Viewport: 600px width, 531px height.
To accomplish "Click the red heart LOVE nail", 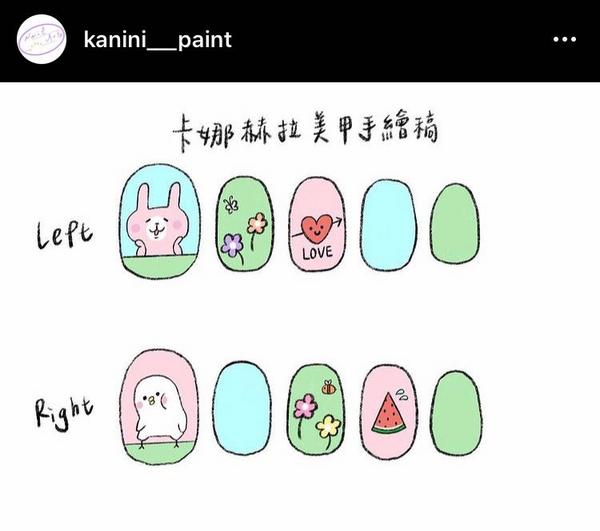I will (x=317, y=224).
